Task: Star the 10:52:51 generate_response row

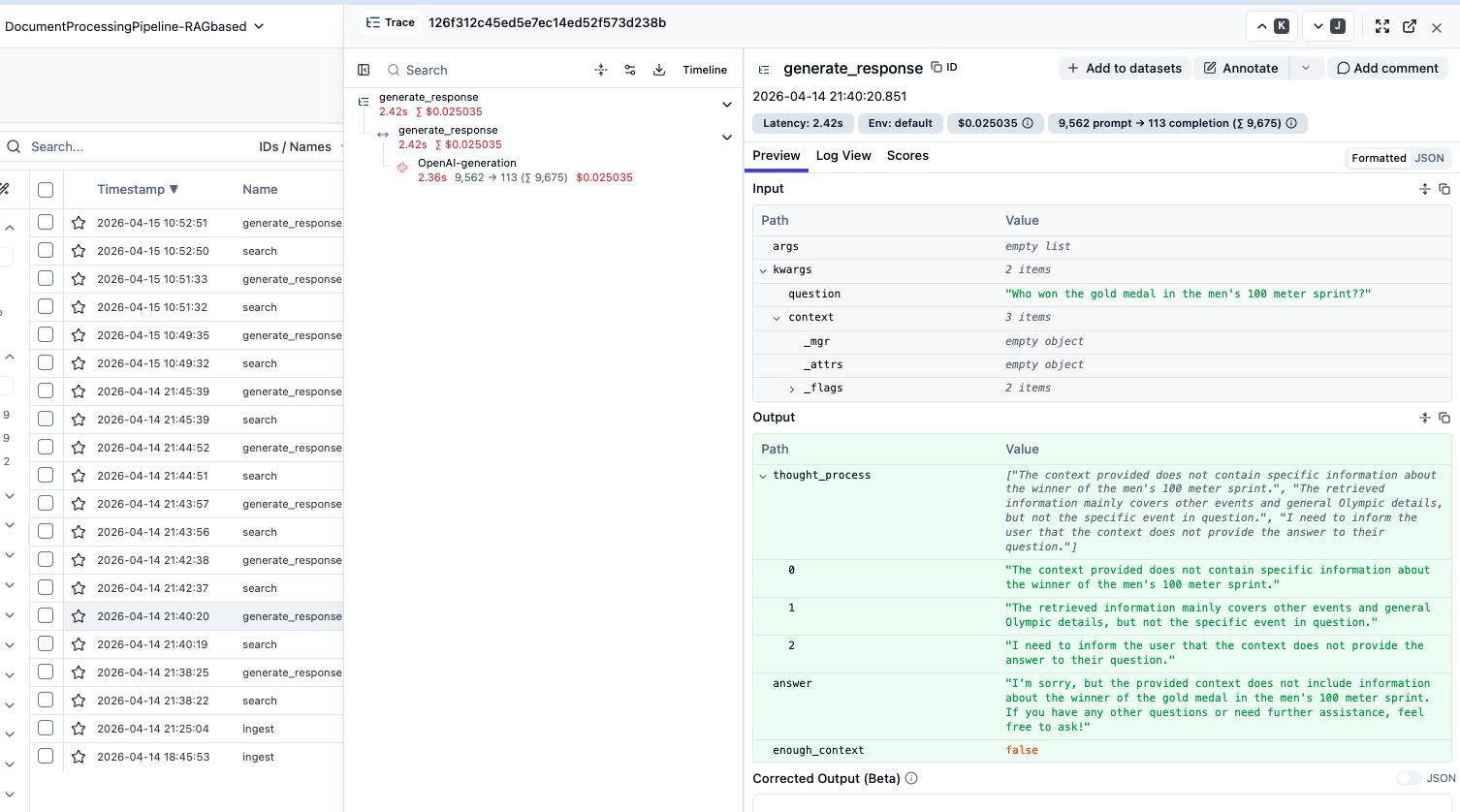Action: point(79,223)
